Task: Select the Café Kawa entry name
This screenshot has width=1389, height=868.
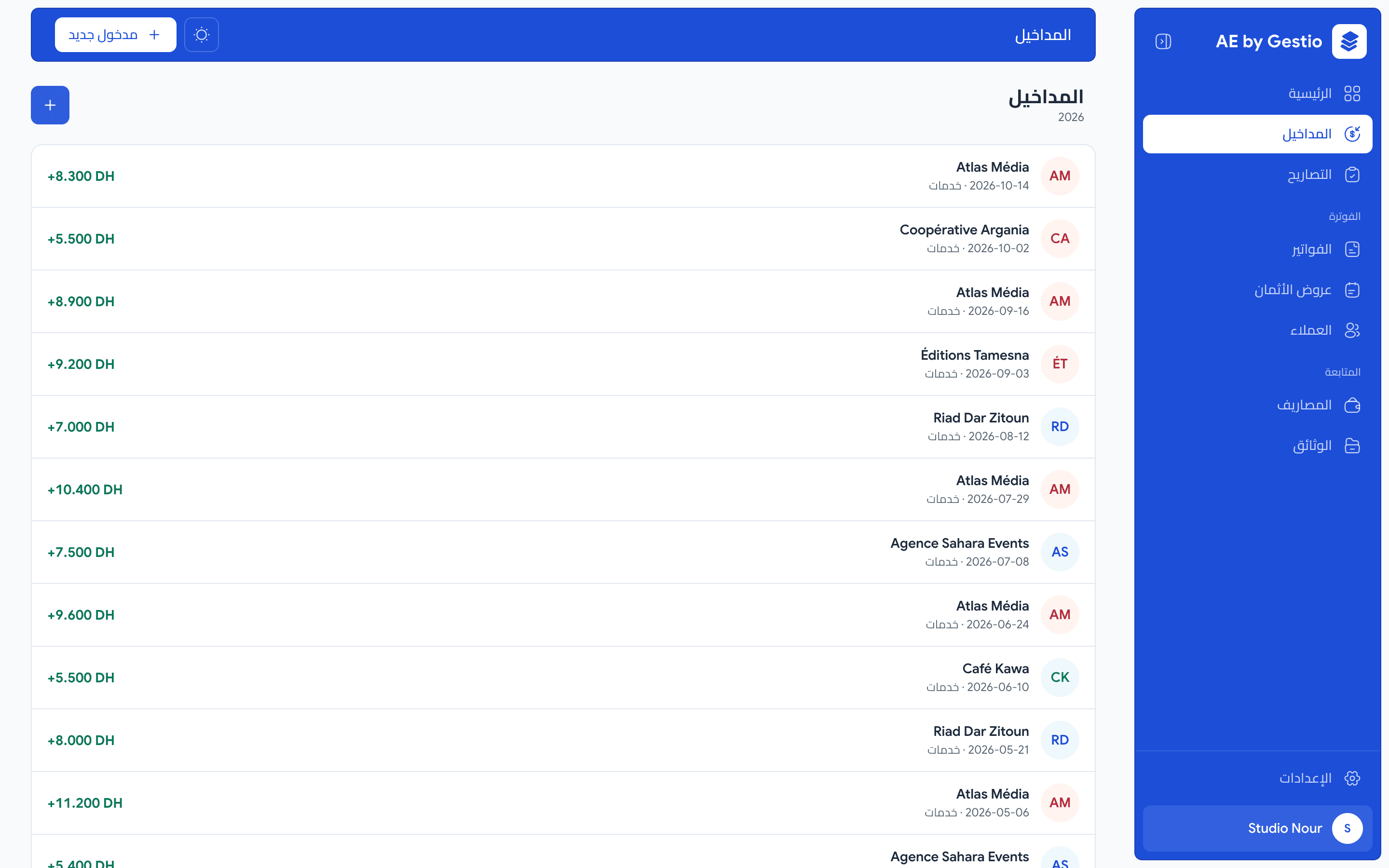Action: 995,668
